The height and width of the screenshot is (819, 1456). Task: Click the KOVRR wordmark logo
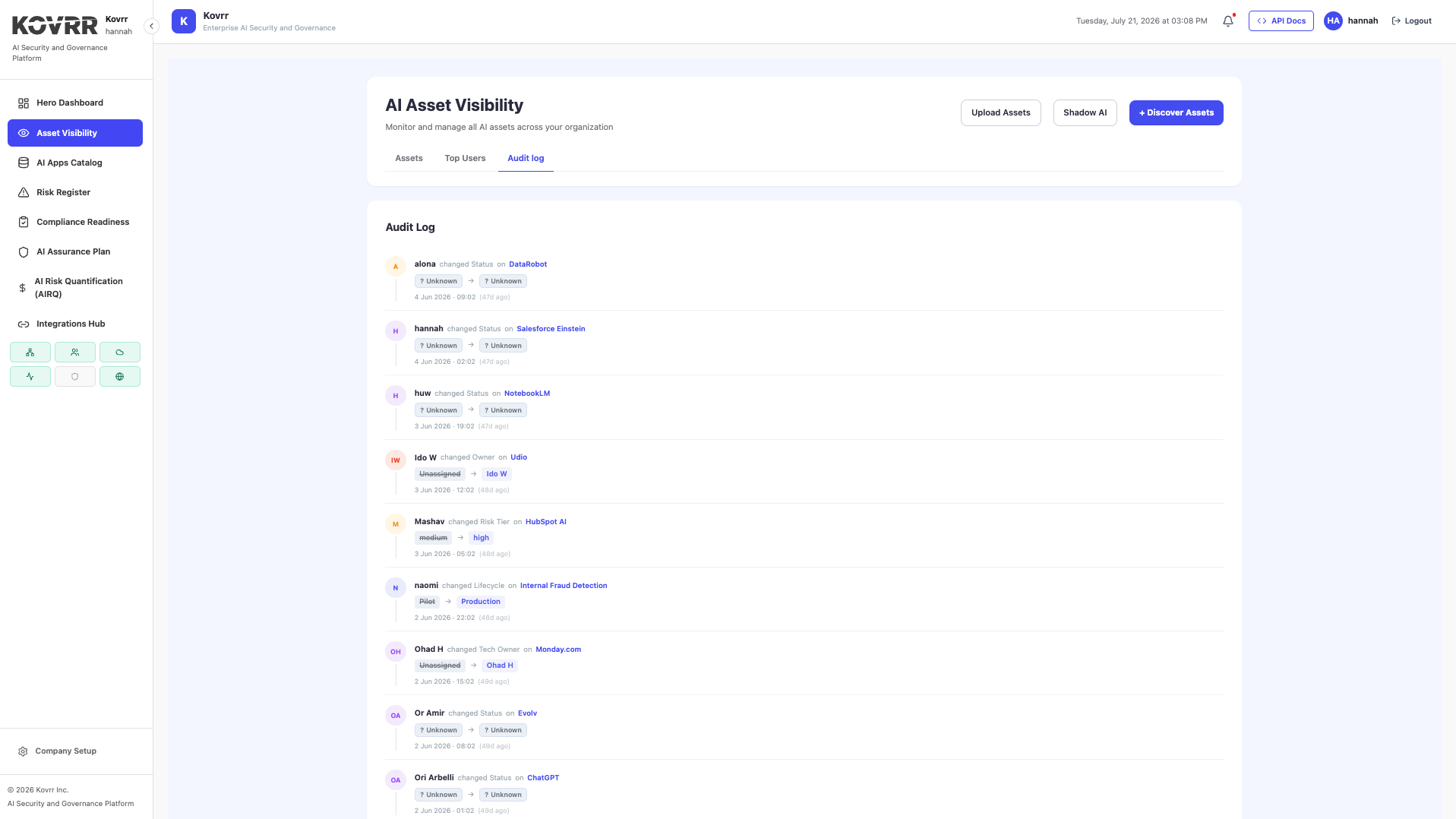click(55, 26)
